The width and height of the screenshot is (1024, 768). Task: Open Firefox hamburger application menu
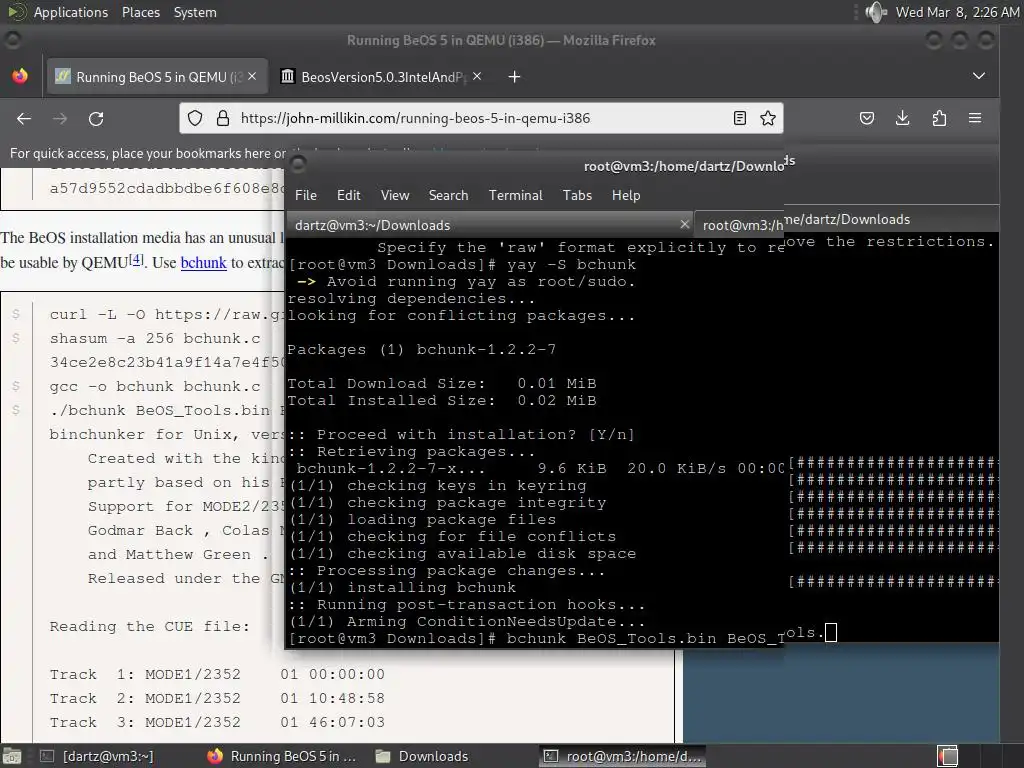[975, 118]
